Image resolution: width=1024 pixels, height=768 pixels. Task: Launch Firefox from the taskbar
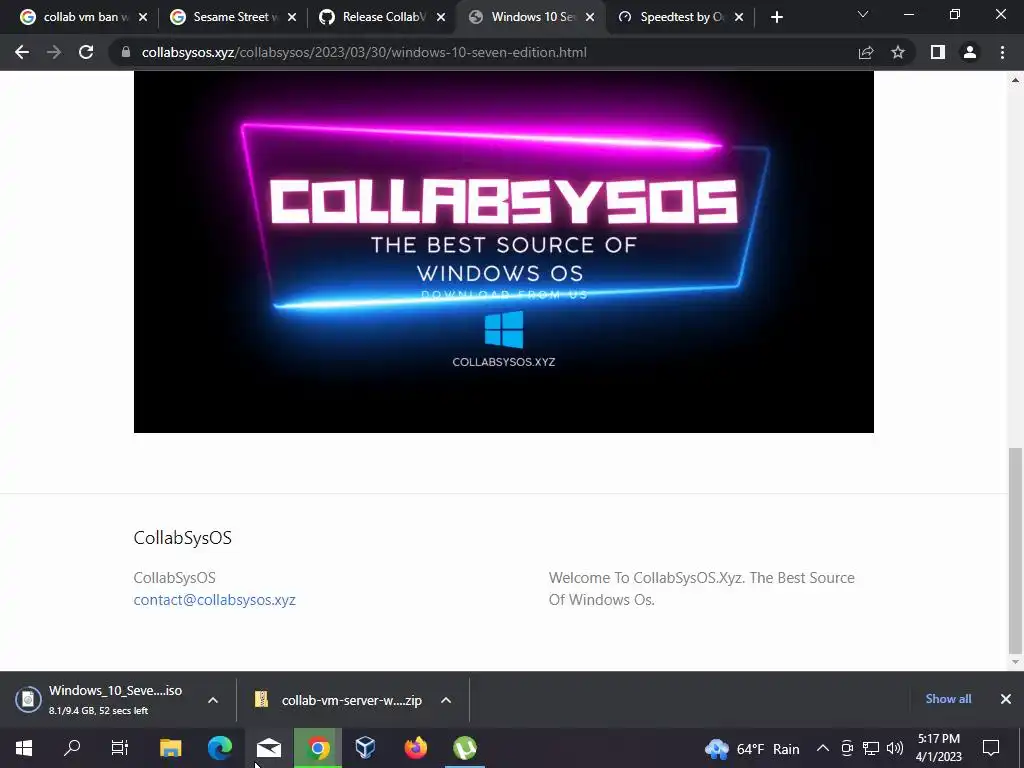coord(415,748)
